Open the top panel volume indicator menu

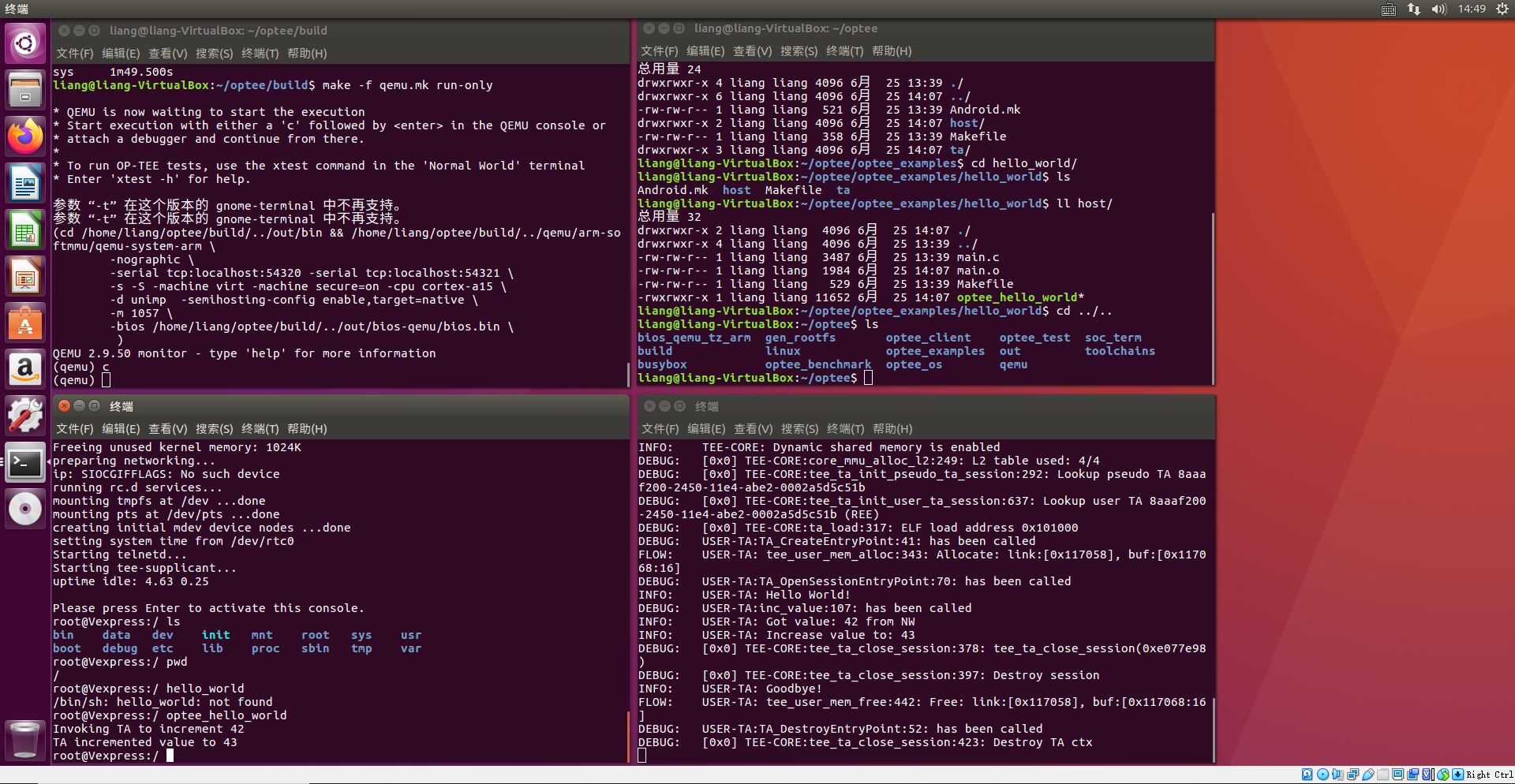[1438, 9]
